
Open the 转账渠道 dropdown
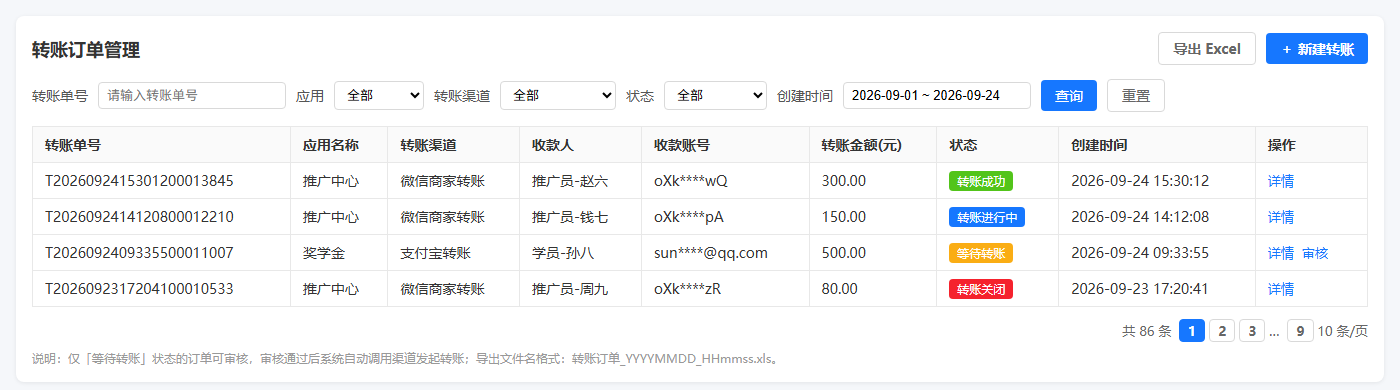pyautogui.click(x=558, y=96)
